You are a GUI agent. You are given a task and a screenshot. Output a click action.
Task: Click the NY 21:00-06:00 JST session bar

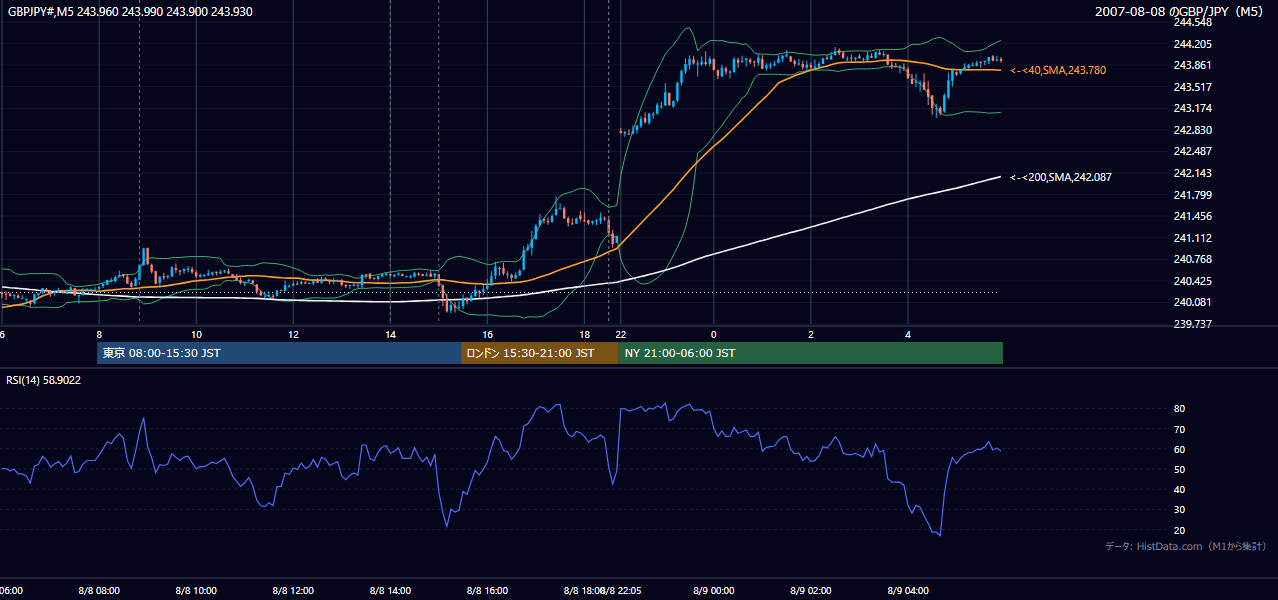[x=811, y=353]
